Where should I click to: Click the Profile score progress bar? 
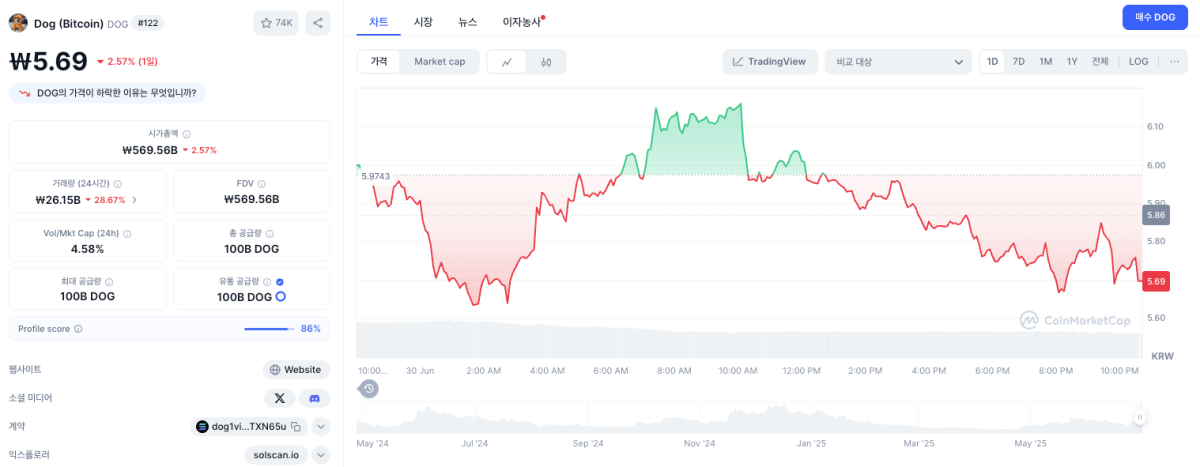[x=268, y=328]
